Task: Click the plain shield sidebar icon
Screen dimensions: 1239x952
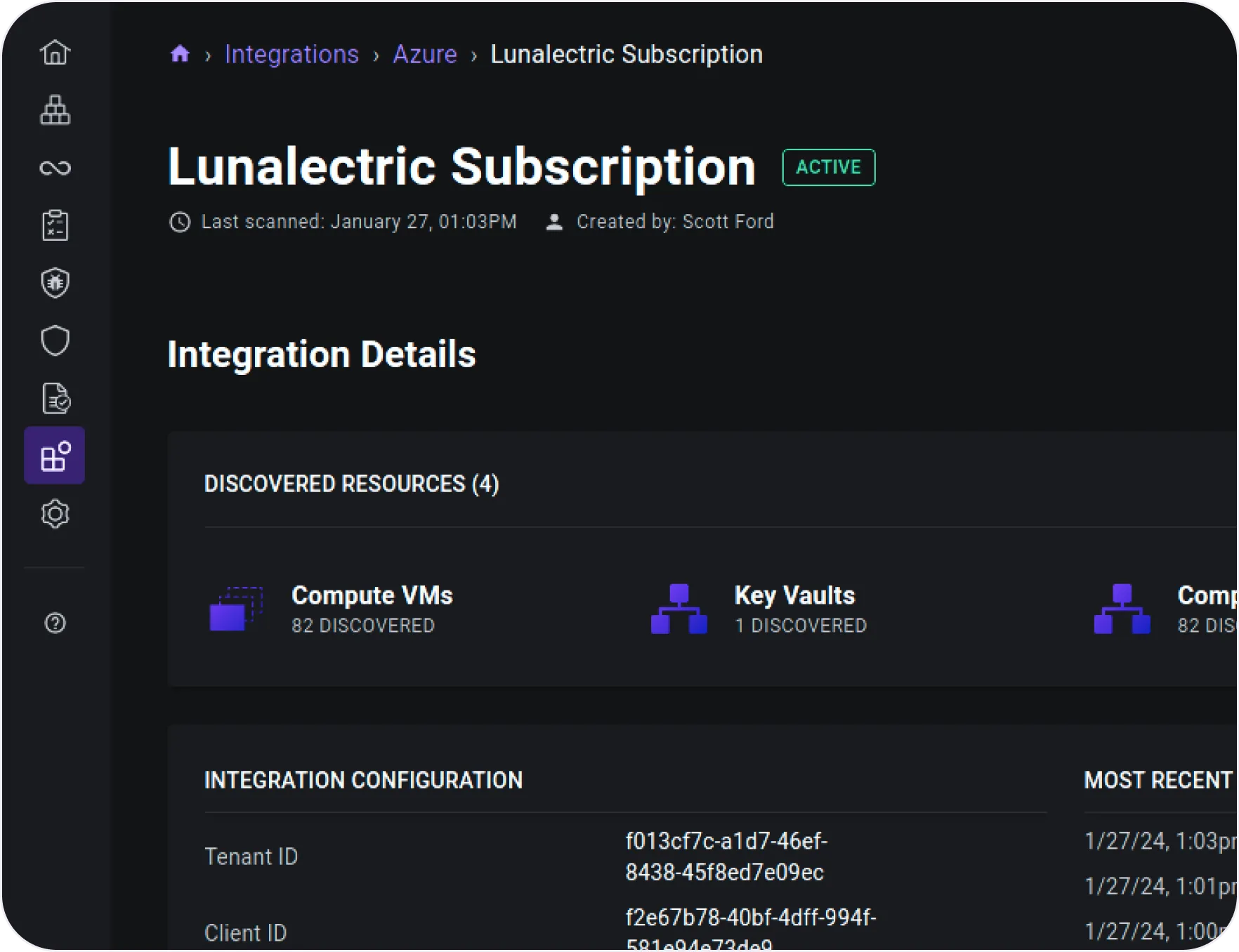Action: tap(55, 341)
